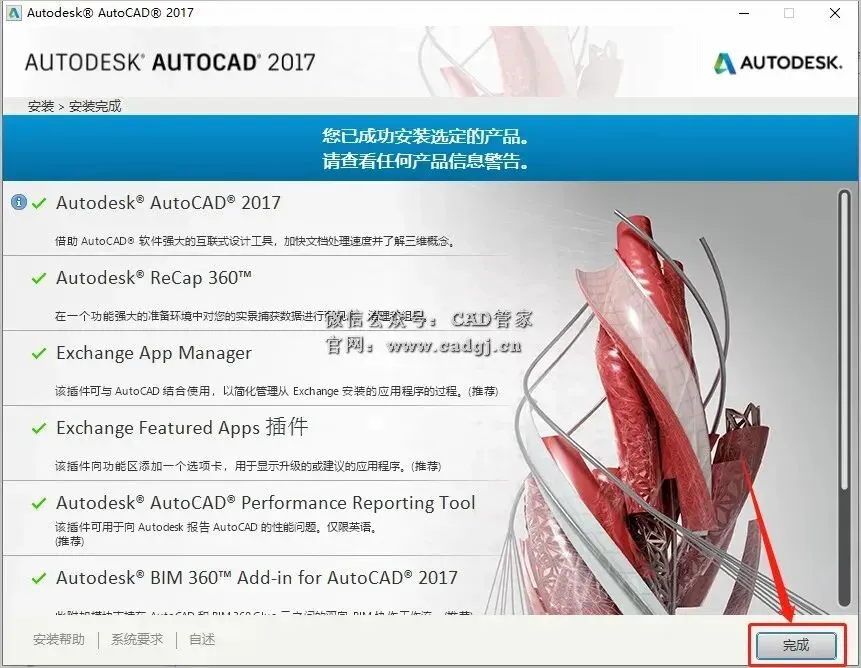This screenshot has width=861, height=668.
Task: Select the Exchange App Manager title
Action: tap(154, 353)
